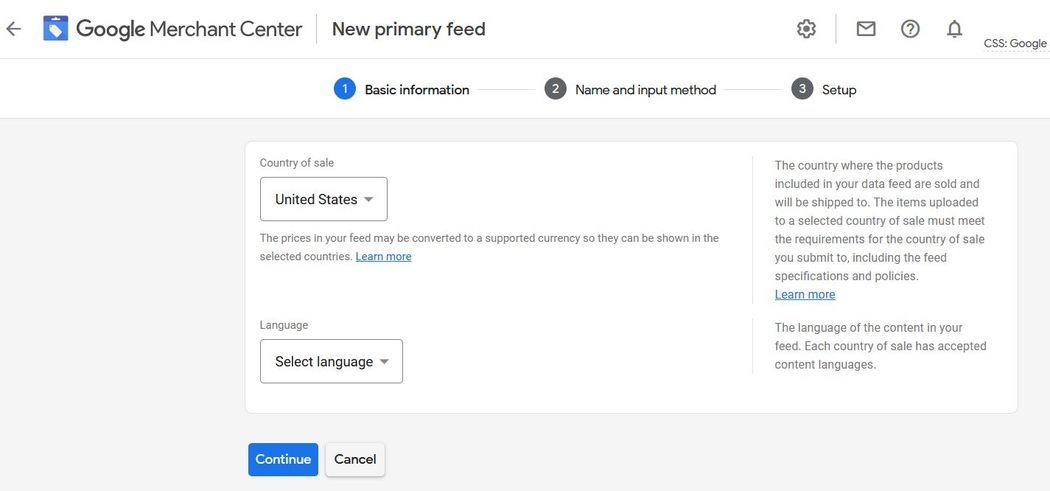This screenshot has width=1050, height=491.
Task: Click the step 3 number circle
Action: click(x=802, y=89)
